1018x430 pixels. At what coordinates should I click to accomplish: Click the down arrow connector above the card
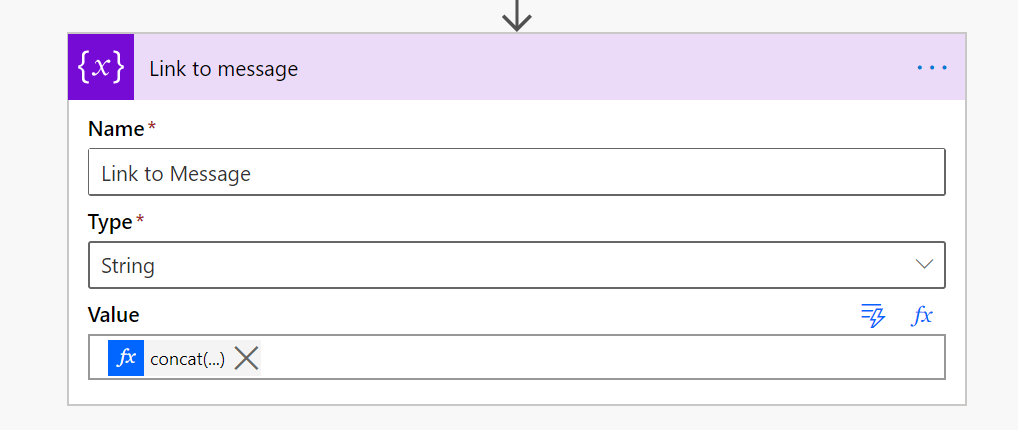click(516, 14)
